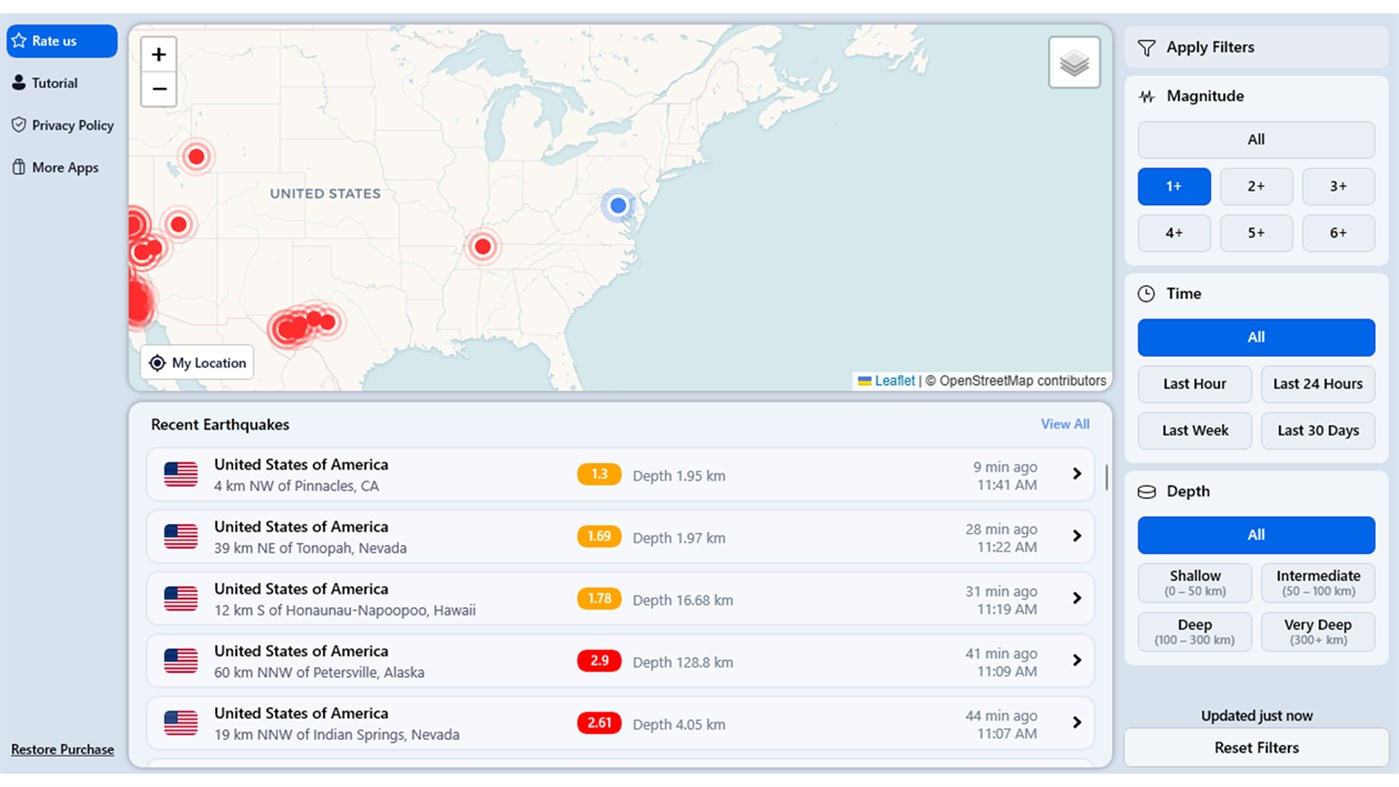Open the Tutorial page
This screenshot has width=1399, height=787.
45,83
